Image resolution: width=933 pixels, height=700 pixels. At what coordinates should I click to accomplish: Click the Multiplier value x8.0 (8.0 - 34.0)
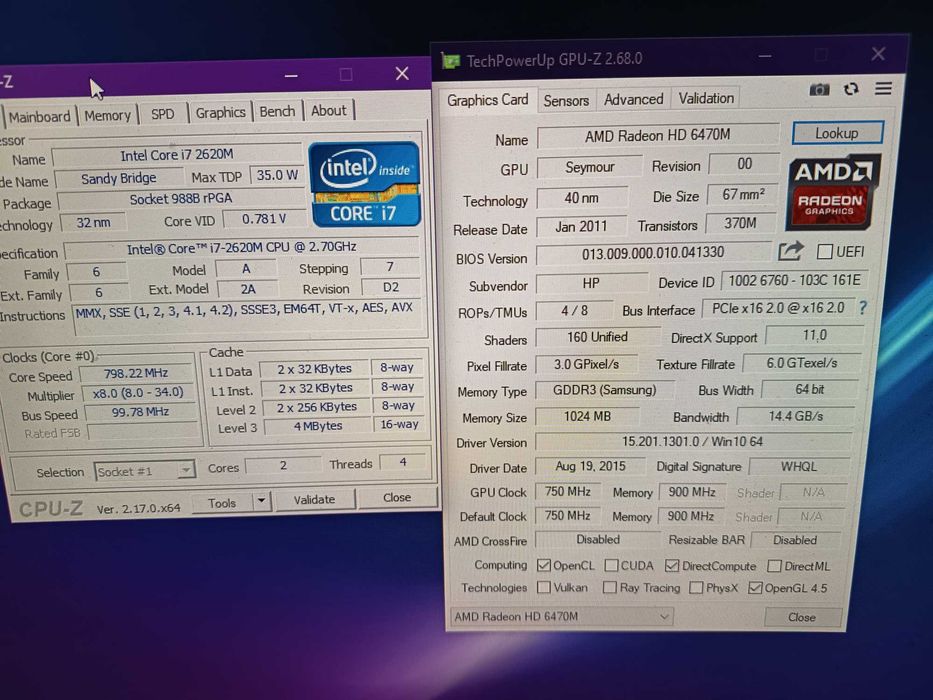coord(138,392)
